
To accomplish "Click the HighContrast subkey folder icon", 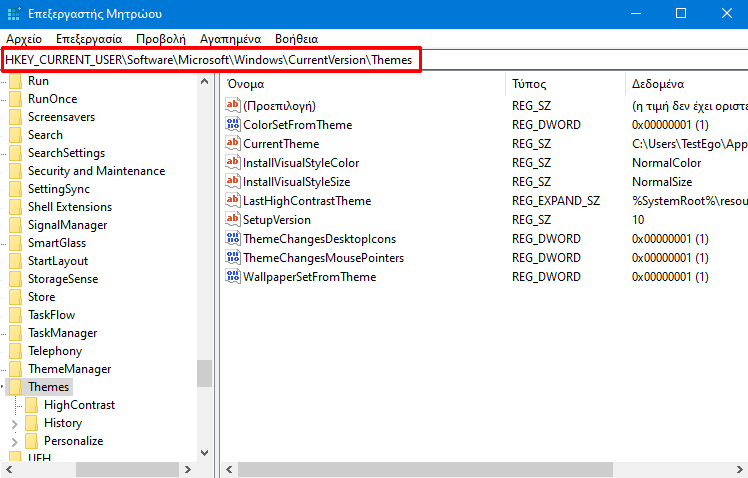I will coord(31,405).
